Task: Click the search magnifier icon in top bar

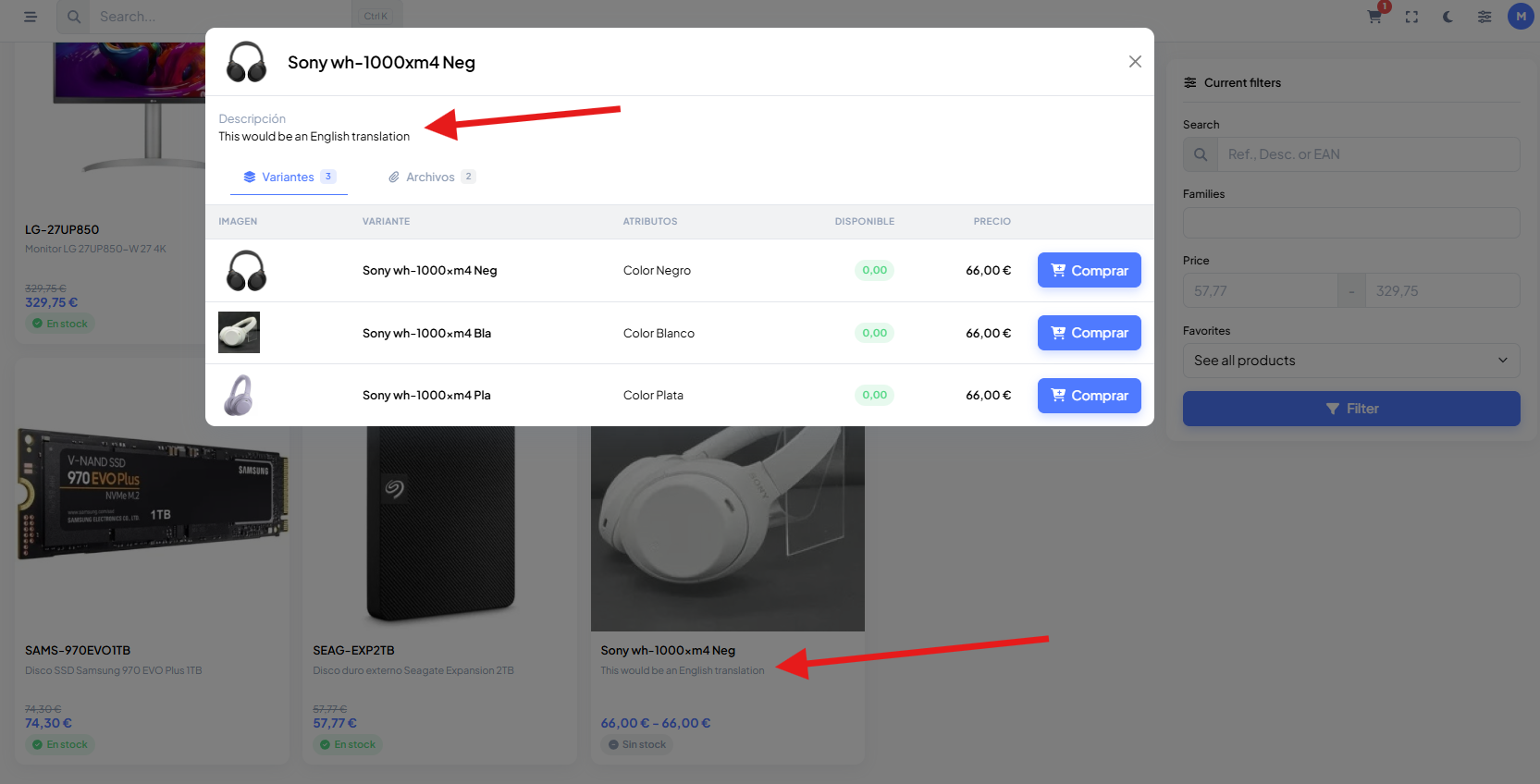Action: pyautogui.click(x=74, y=17)
